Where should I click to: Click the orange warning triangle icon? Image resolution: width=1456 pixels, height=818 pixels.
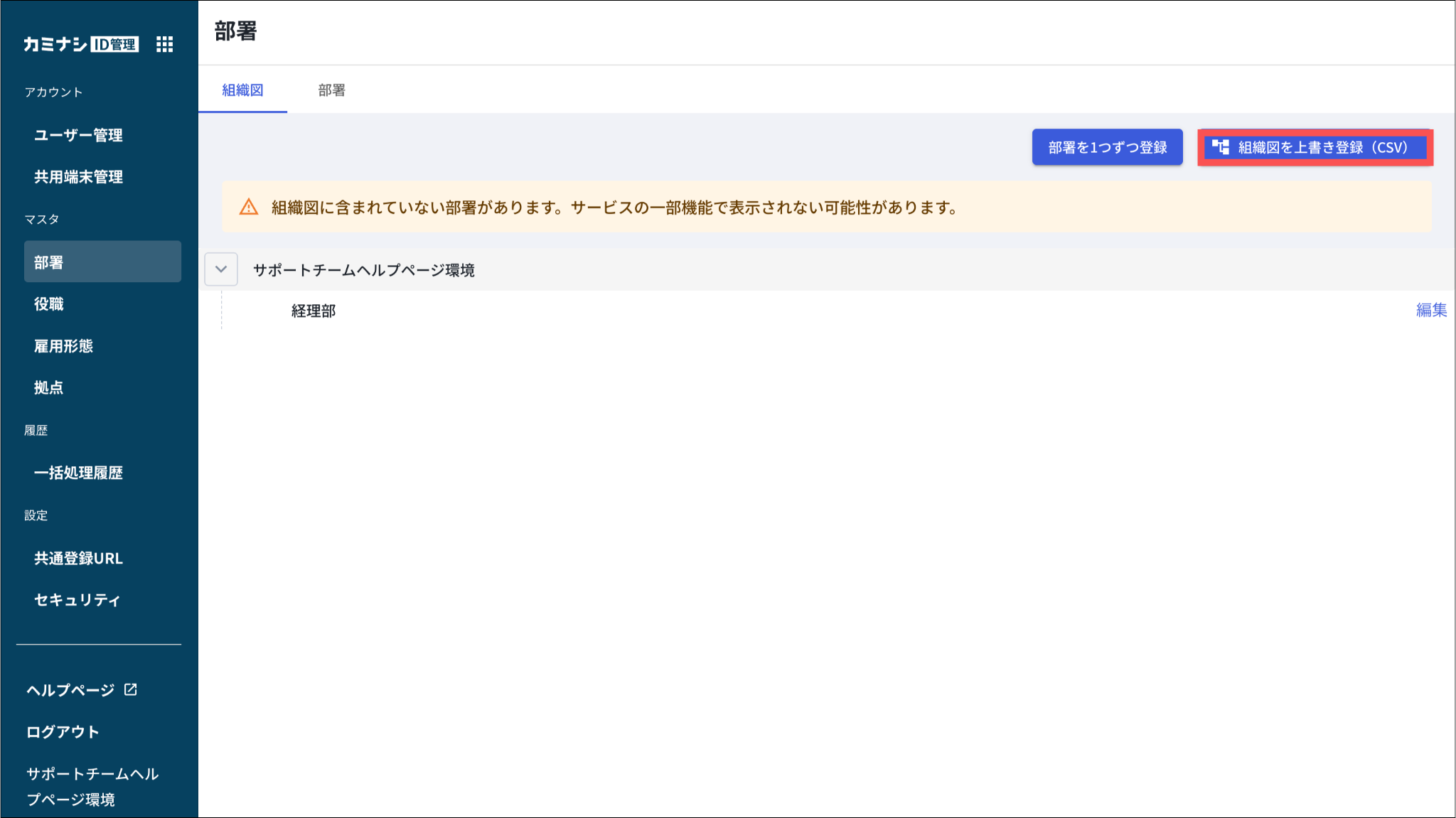(249, 208)
